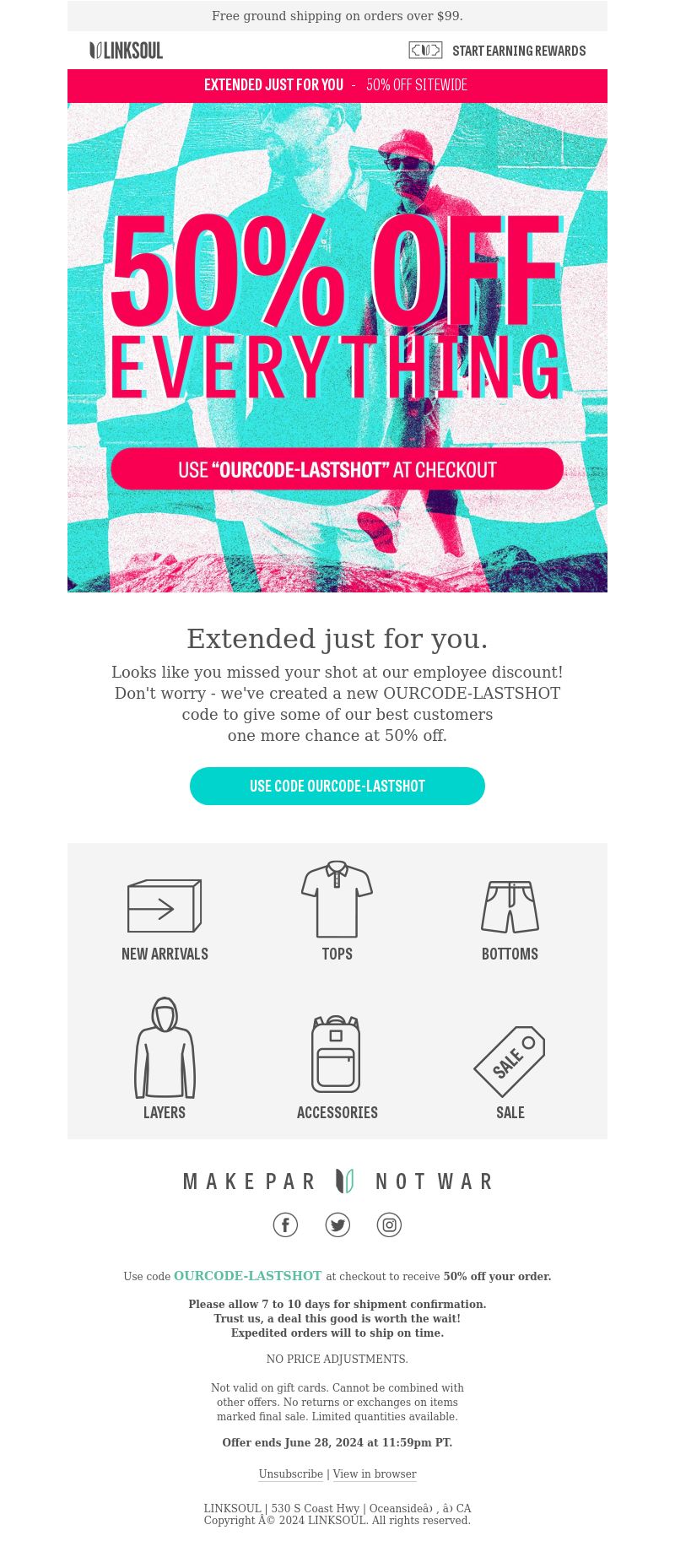Screen dimensions: 675x1568
Task: Click the Make Par Not War center logo
Action: (344, 1181)
